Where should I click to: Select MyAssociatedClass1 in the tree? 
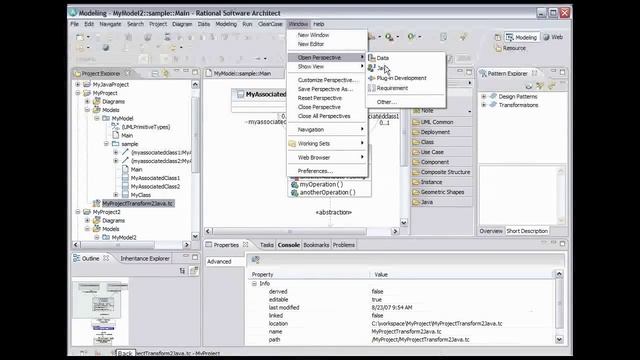tap(155, 178)
